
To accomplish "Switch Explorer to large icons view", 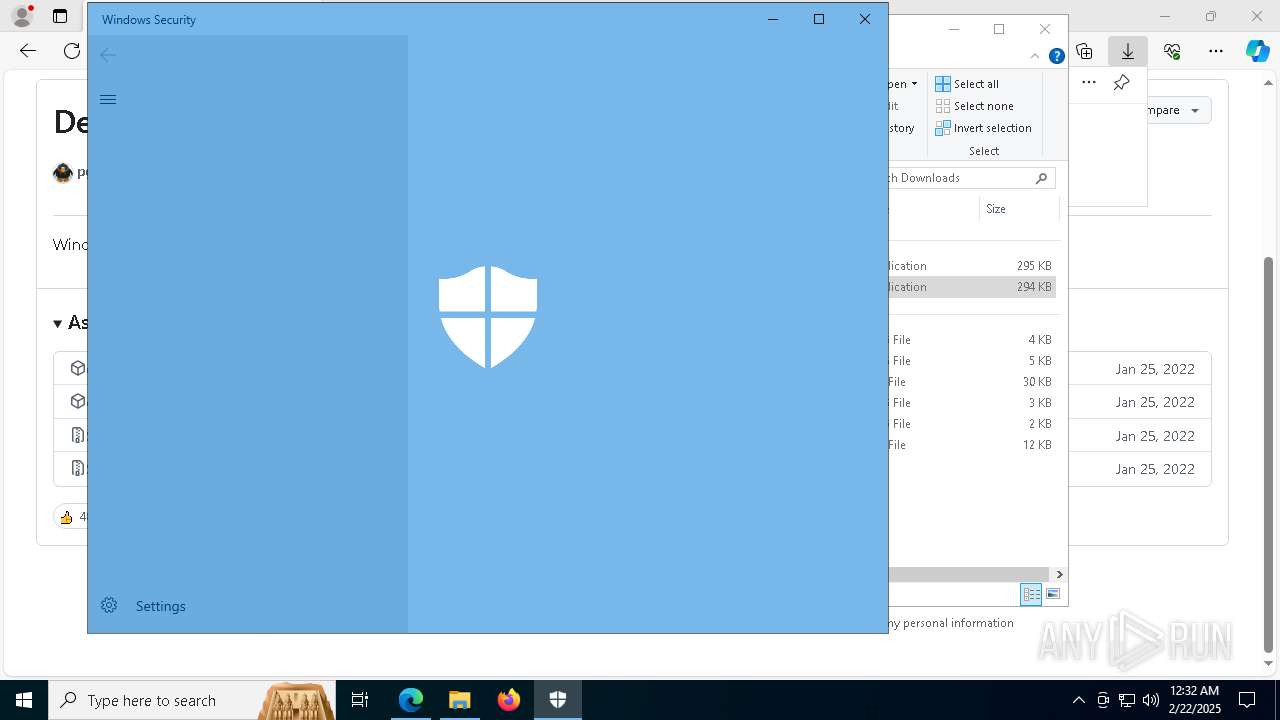I will pos(1052,594).
